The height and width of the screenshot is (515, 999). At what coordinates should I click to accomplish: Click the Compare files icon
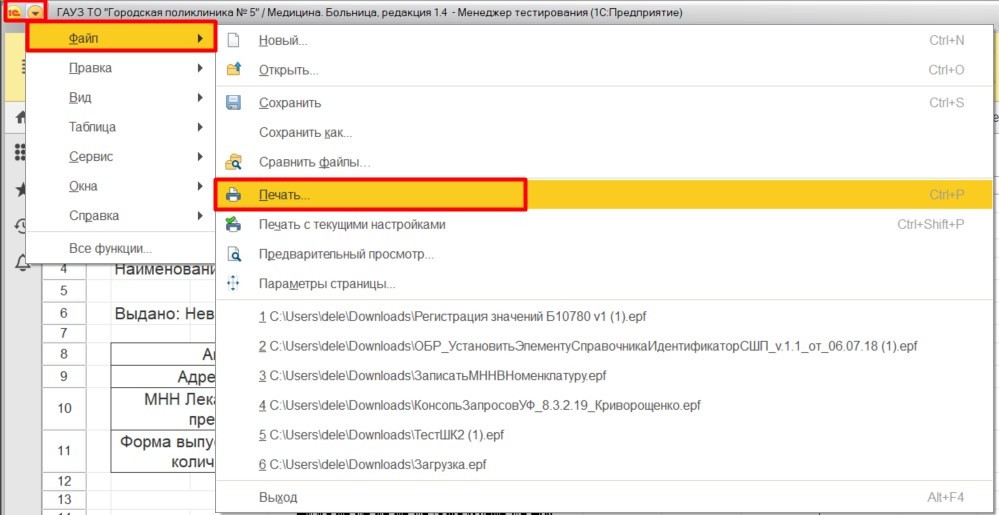(x=234, y=161)
